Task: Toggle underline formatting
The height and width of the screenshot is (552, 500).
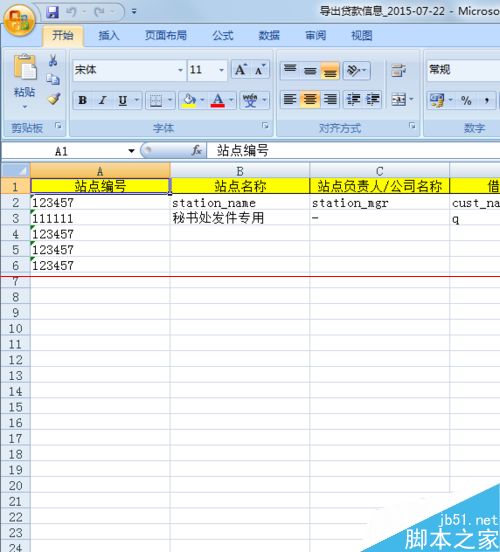Action: tap(122, 100)
